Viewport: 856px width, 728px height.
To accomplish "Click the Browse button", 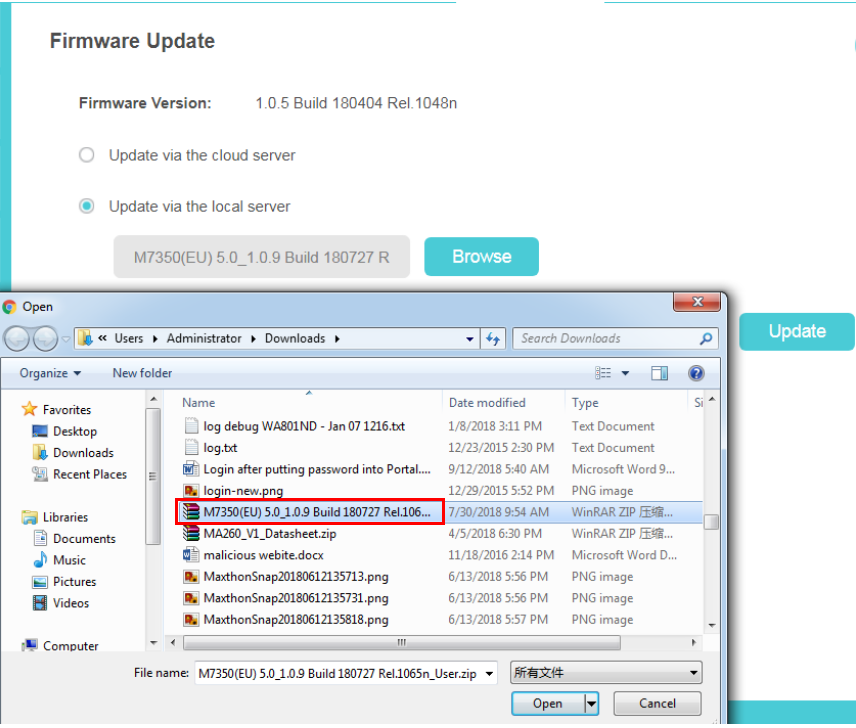I will point(481,256).
